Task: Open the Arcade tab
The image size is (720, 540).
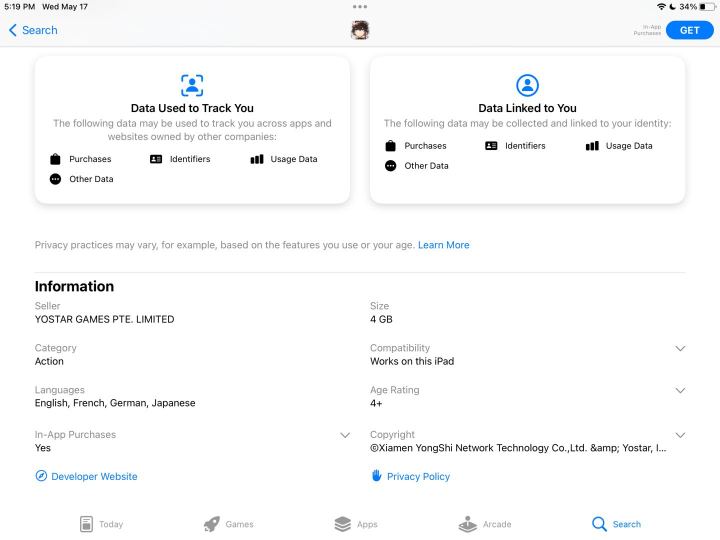Action: [x=485, y=524]
